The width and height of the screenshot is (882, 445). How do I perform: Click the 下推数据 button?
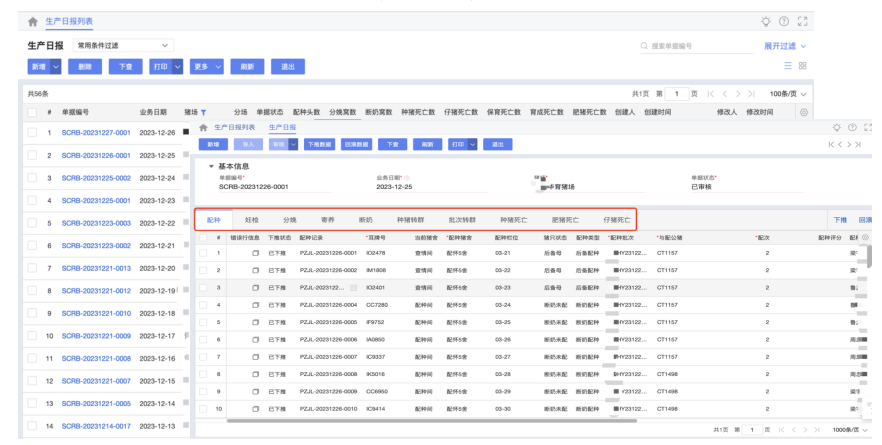coord(319,145)
